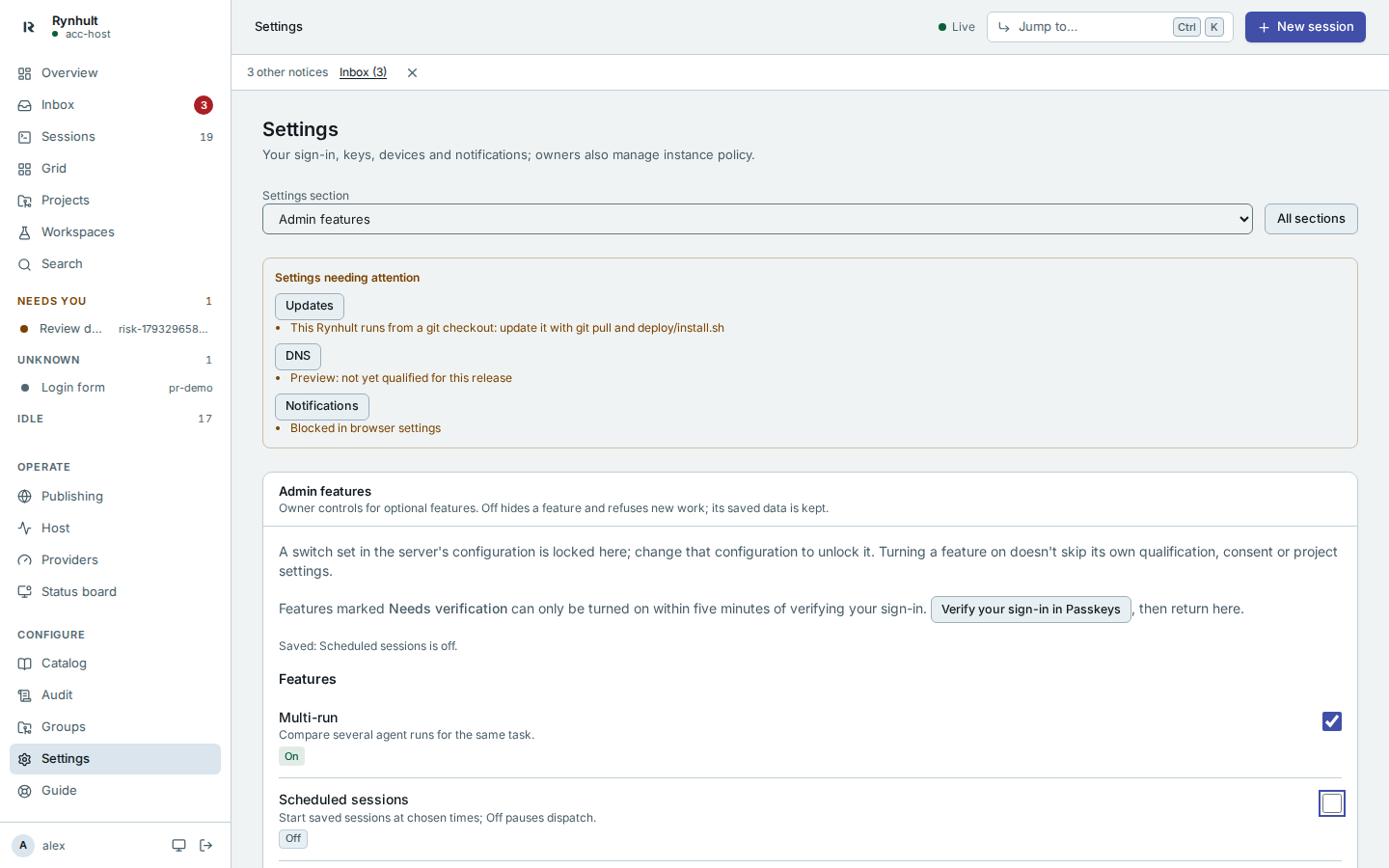Open the Login form pr-demo session
Image resolution: width=1389 pixels, height=868 pixels.
[x=115, y=388]
